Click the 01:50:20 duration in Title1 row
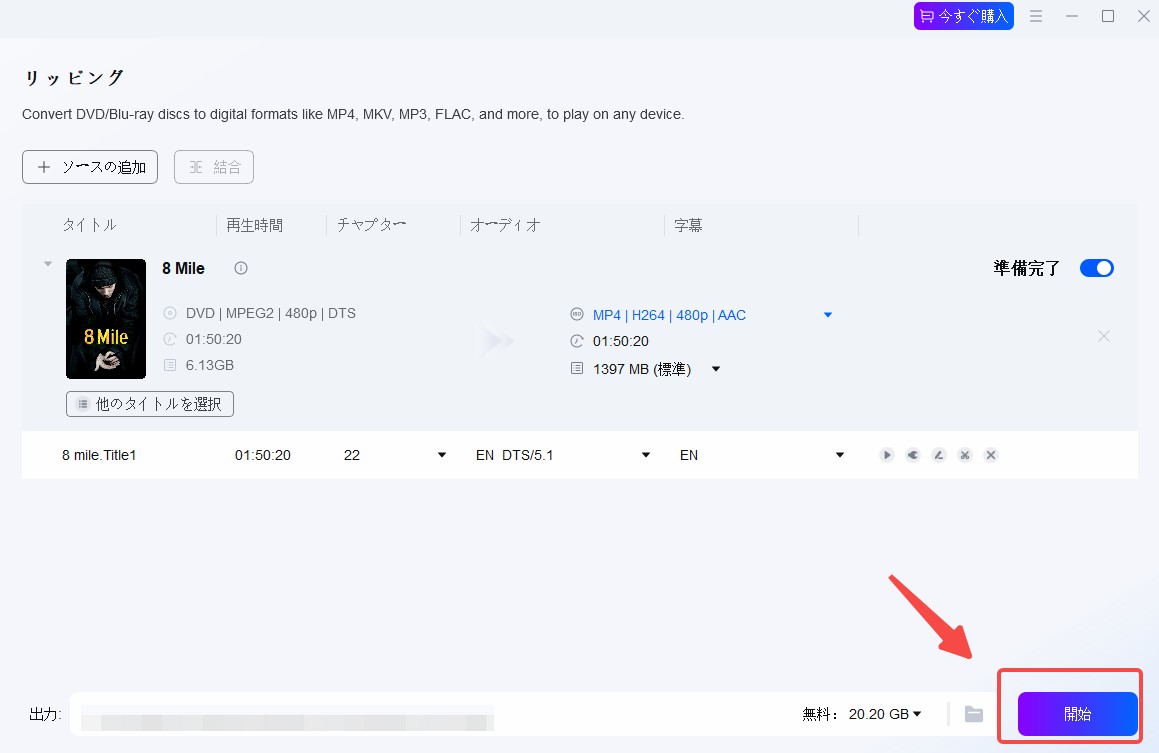The width and height of the screenshot is (1159, 753). point(262,455)
